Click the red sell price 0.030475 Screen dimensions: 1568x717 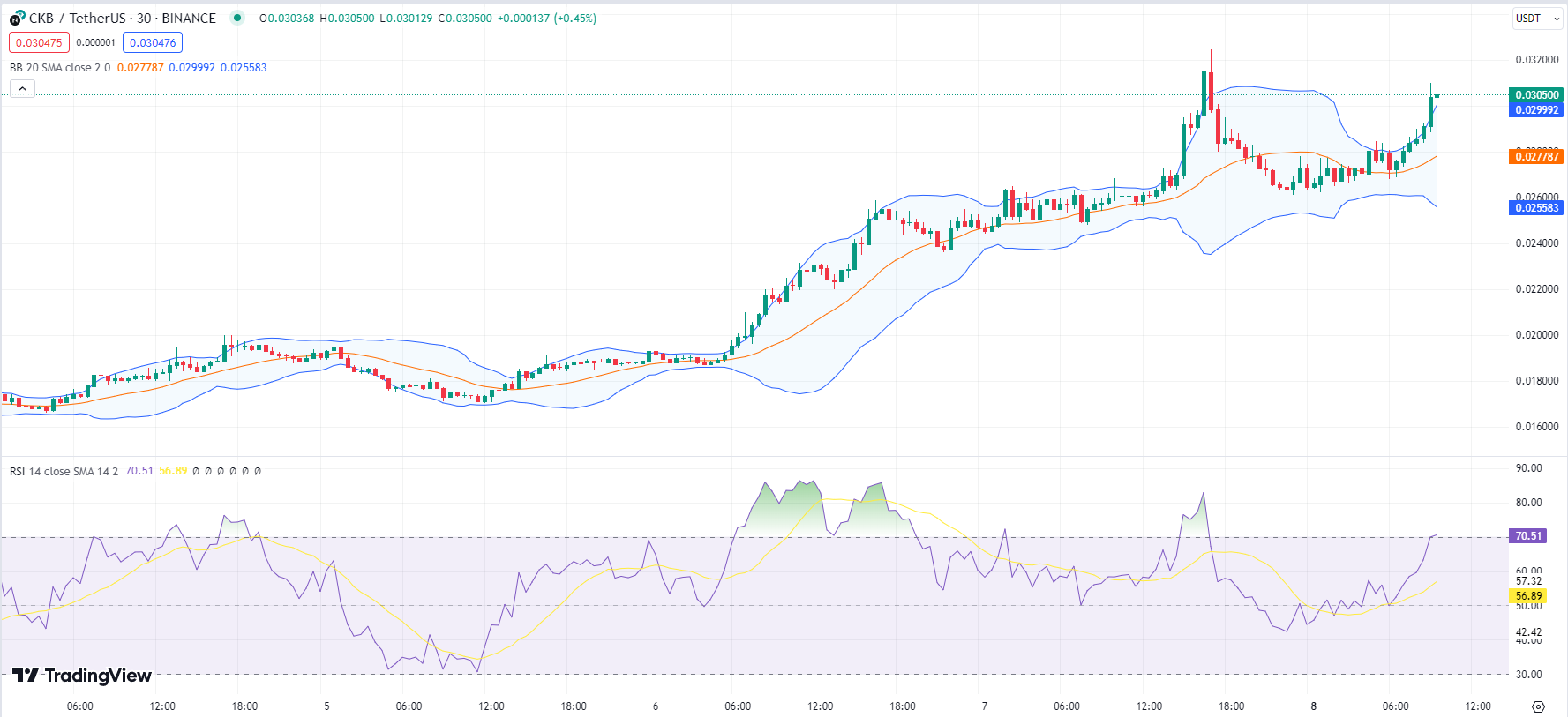pos(39,42)
